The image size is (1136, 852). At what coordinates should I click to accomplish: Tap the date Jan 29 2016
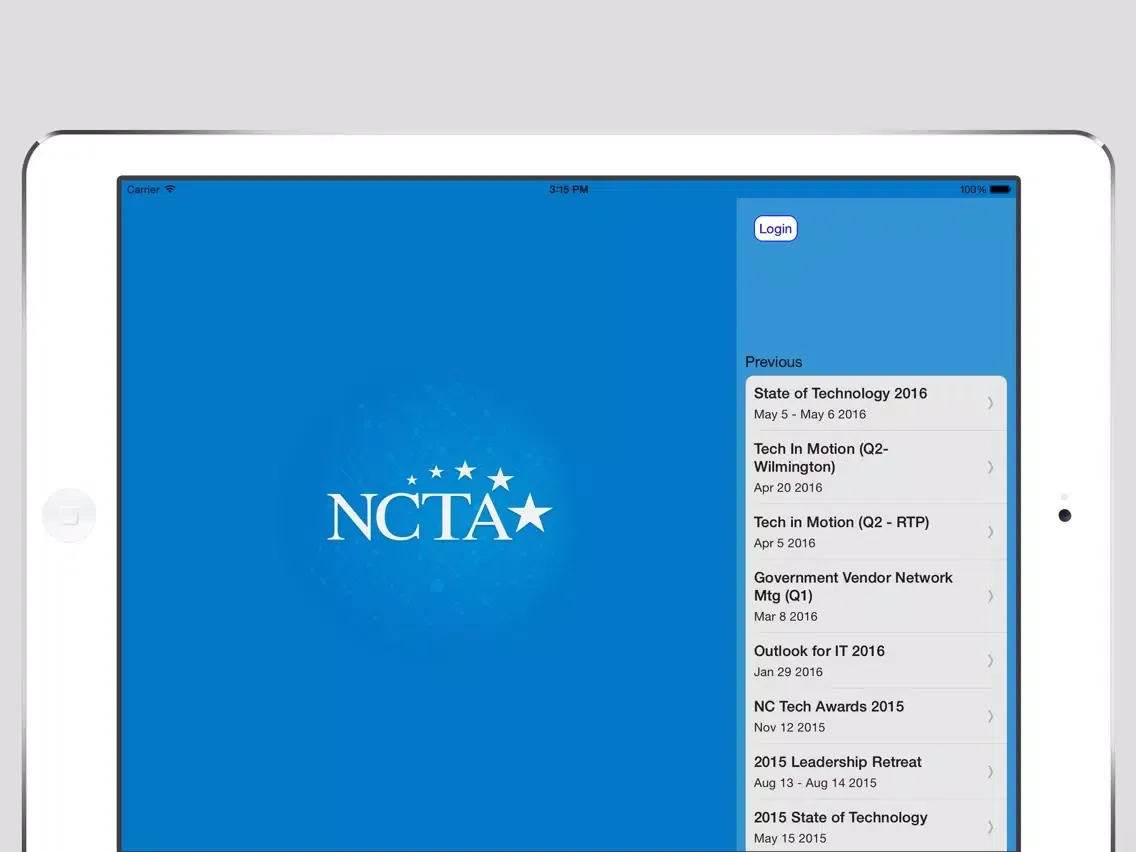[x=788, y=672]
